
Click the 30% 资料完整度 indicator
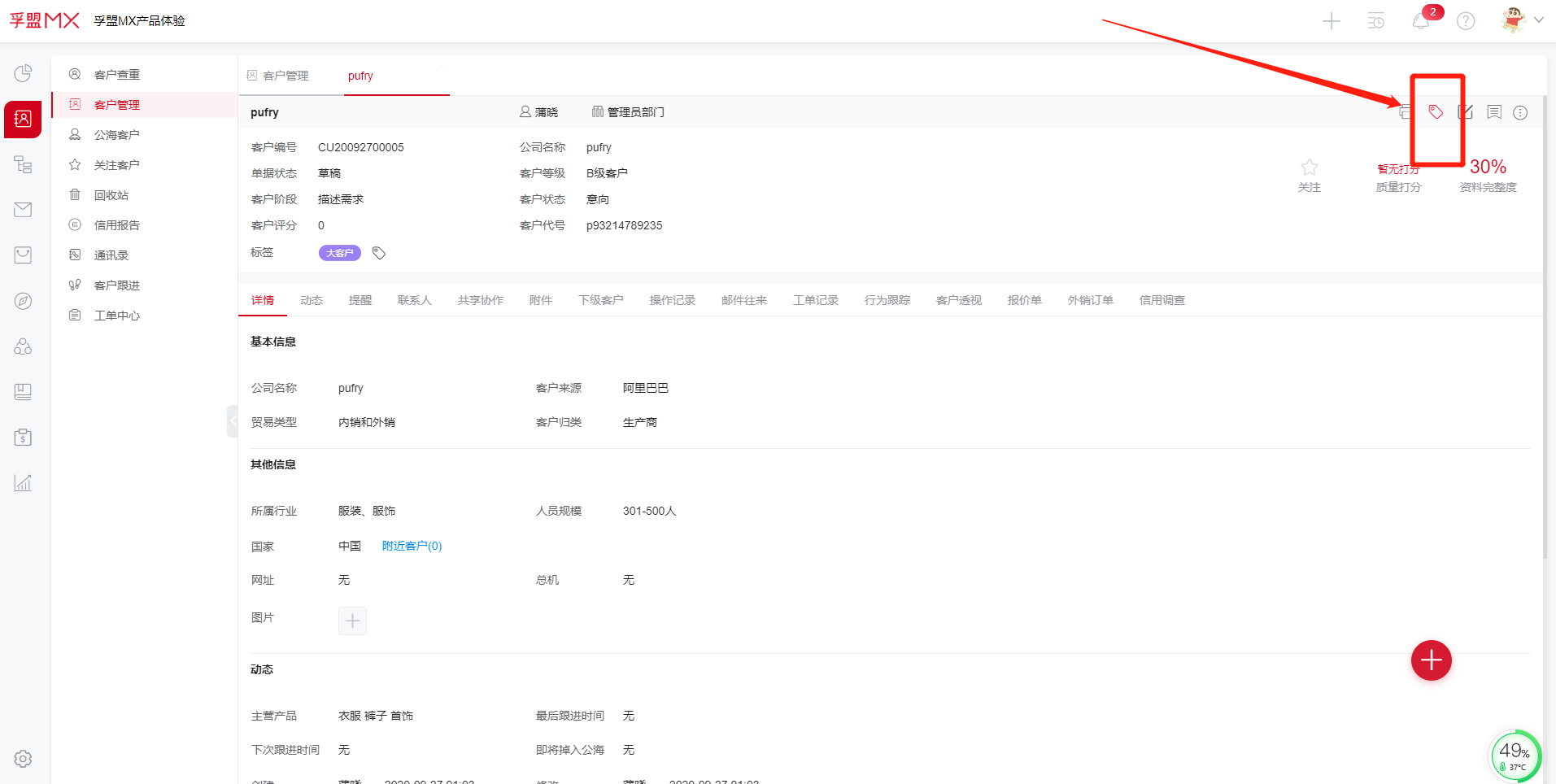[1488, 168]
